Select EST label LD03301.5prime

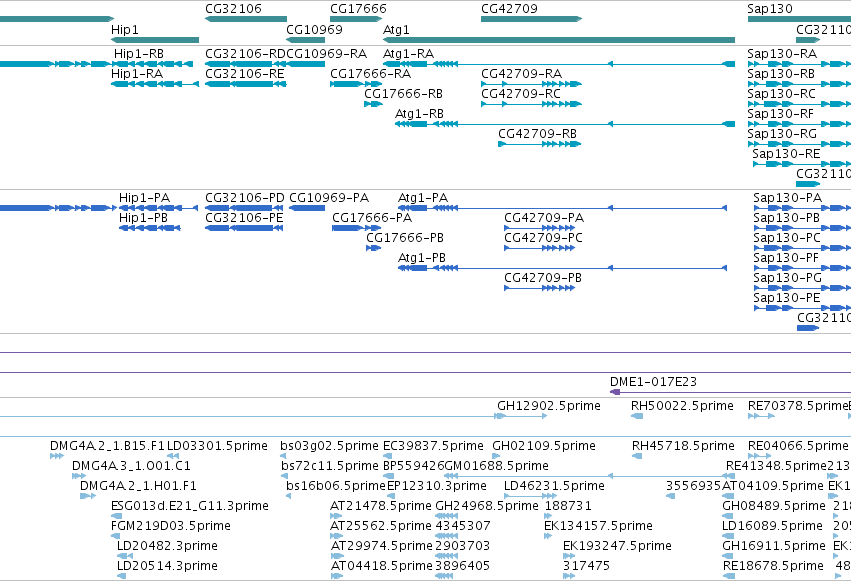pyautogui.click(x=217, y=446)
